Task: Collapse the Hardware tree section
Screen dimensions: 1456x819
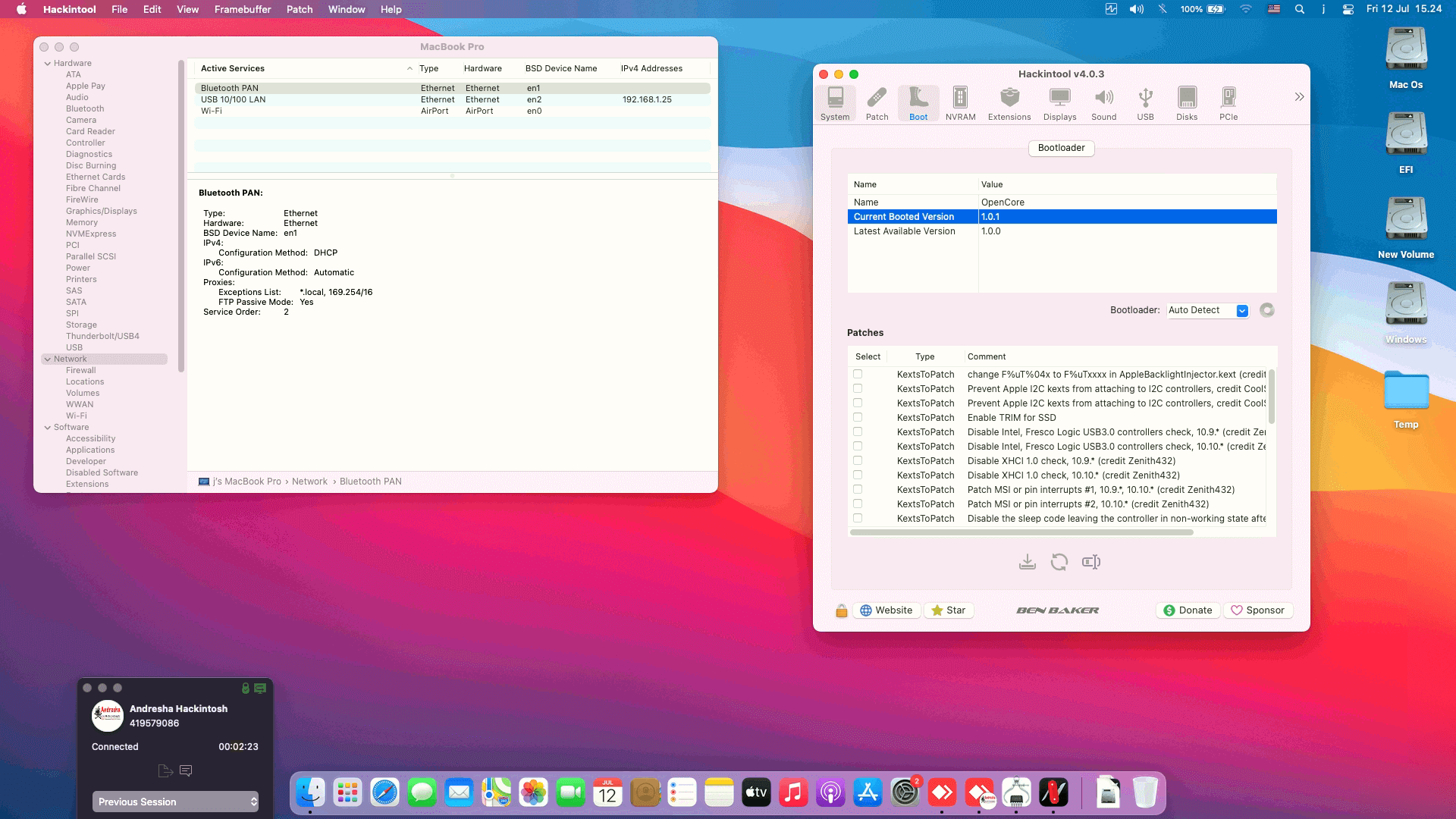Action: click(x=48, y=64)
